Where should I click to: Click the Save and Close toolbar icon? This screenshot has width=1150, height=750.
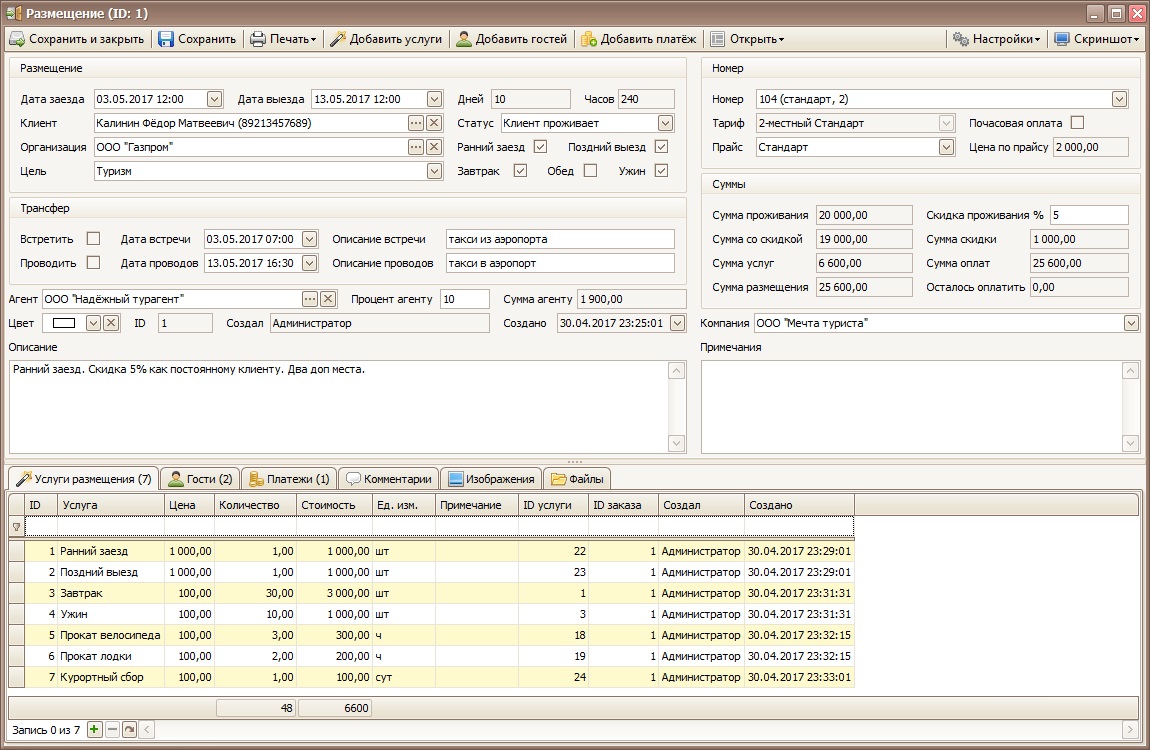17,39
